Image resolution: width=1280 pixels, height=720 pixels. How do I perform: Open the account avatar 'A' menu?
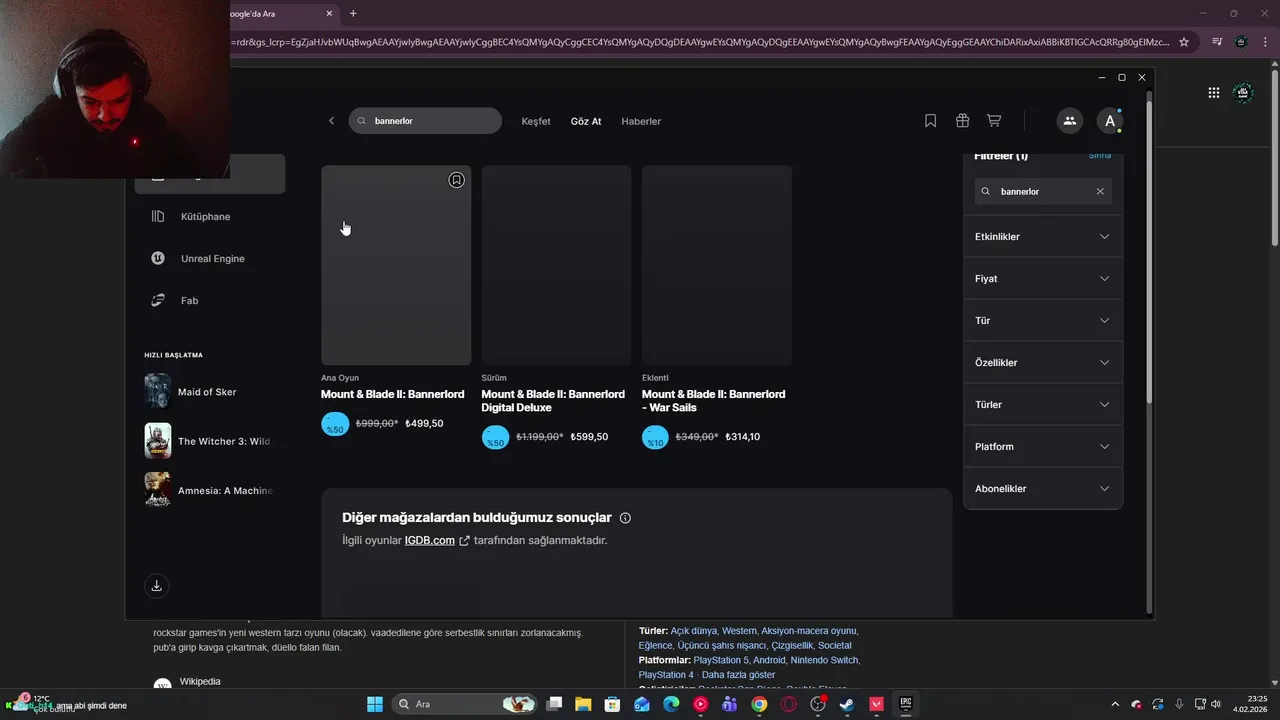[1110, 121]
